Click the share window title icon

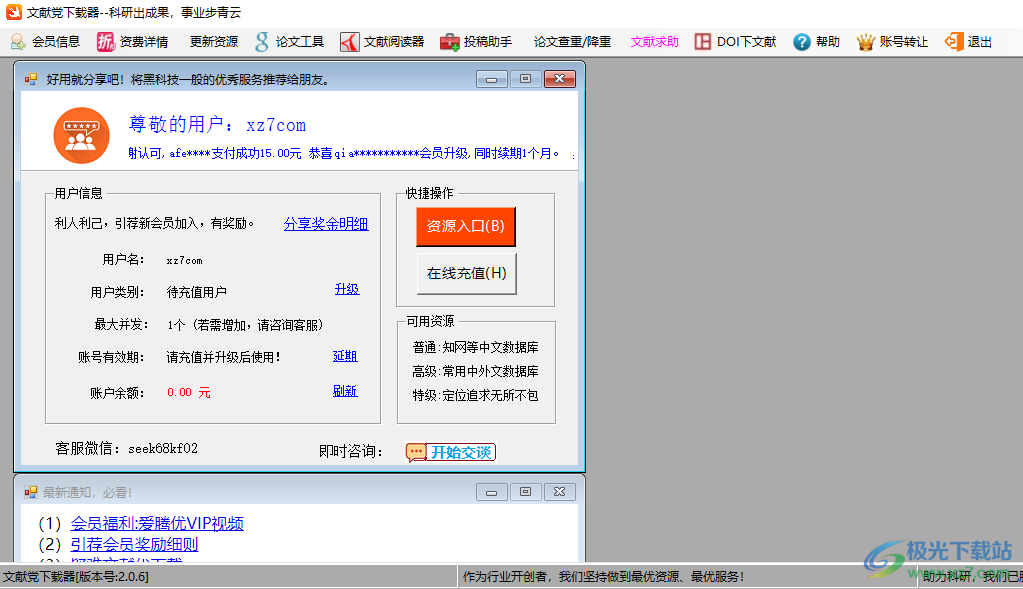[31, 80]
